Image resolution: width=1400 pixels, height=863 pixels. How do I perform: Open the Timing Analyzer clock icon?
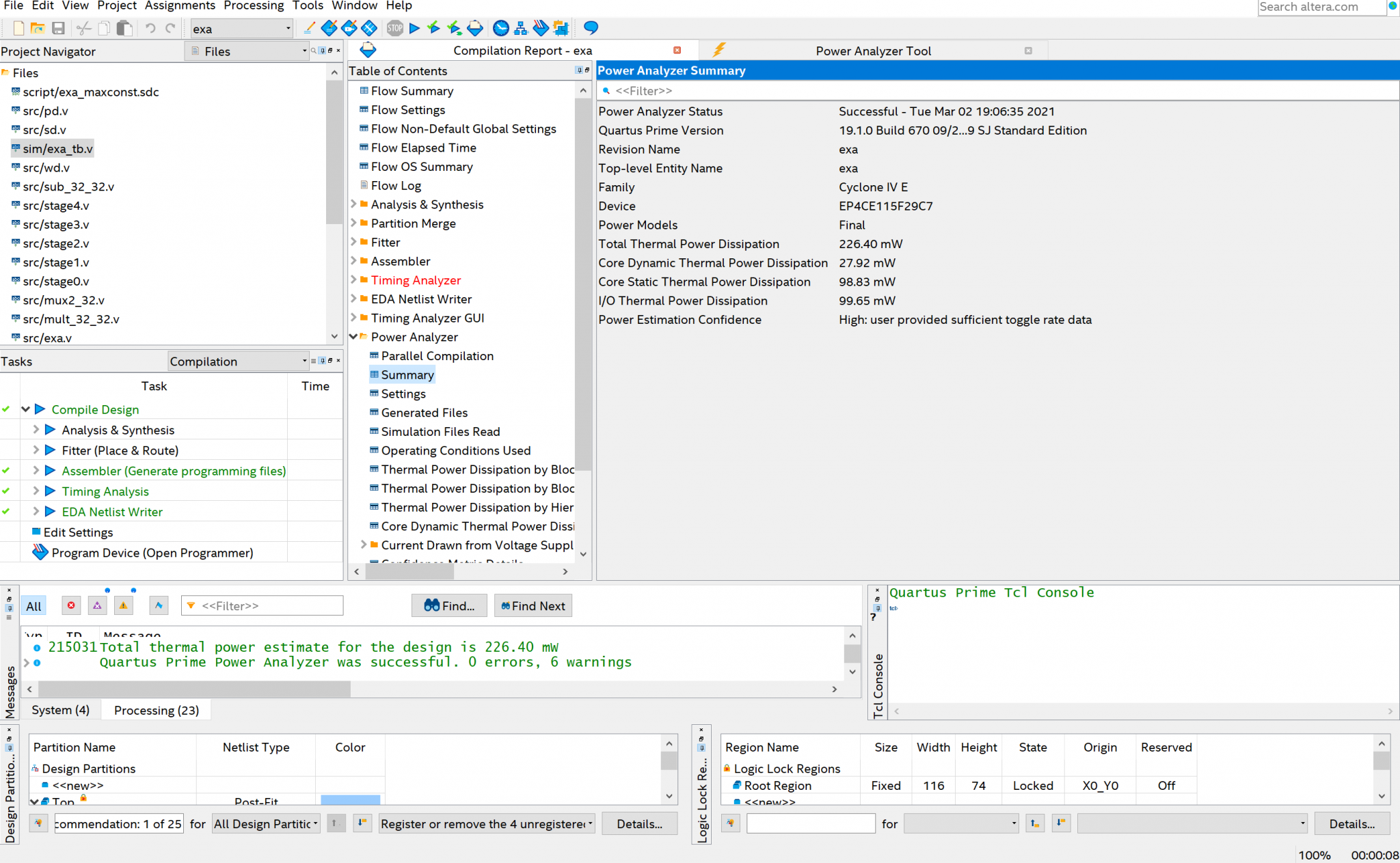[x=501, y=28]
